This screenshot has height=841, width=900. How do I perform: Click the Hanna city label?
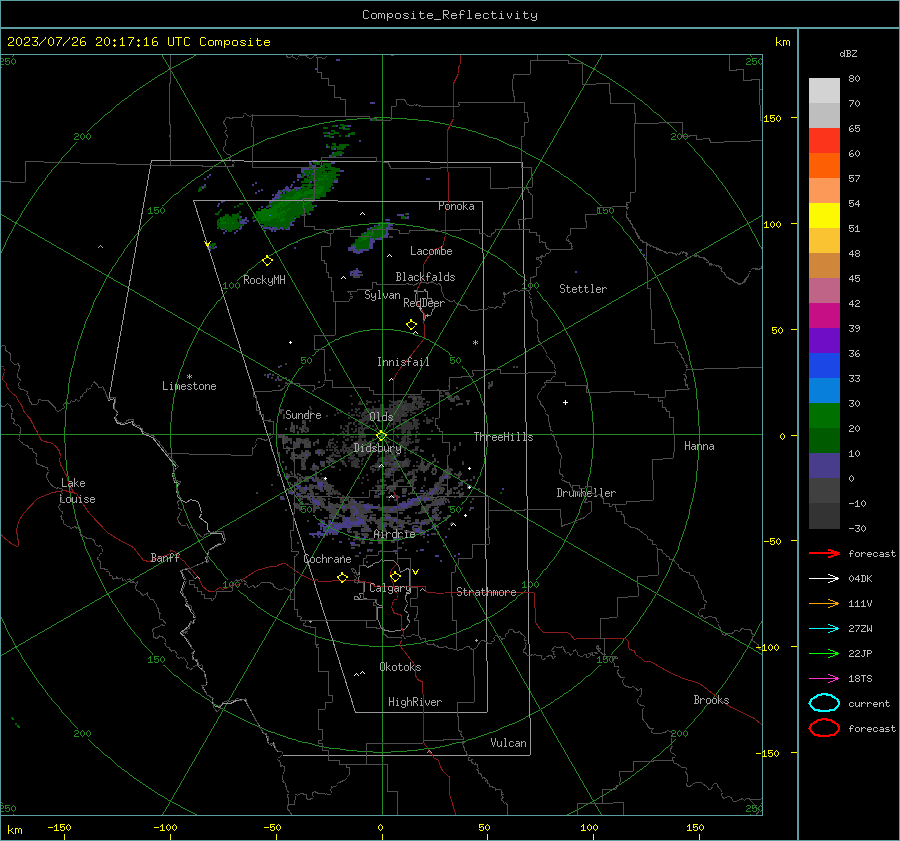point(699,446)
